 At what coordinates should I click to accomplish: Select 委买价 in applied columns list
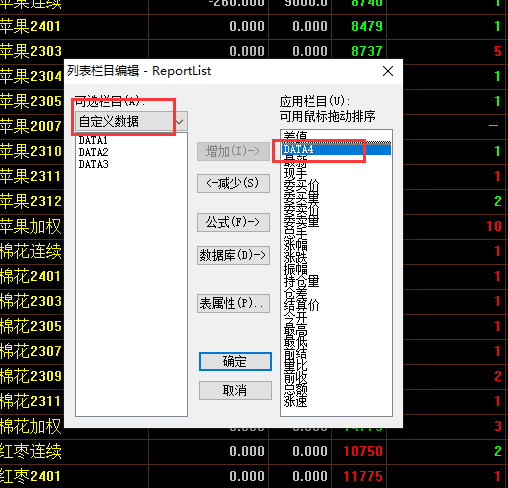301,185
